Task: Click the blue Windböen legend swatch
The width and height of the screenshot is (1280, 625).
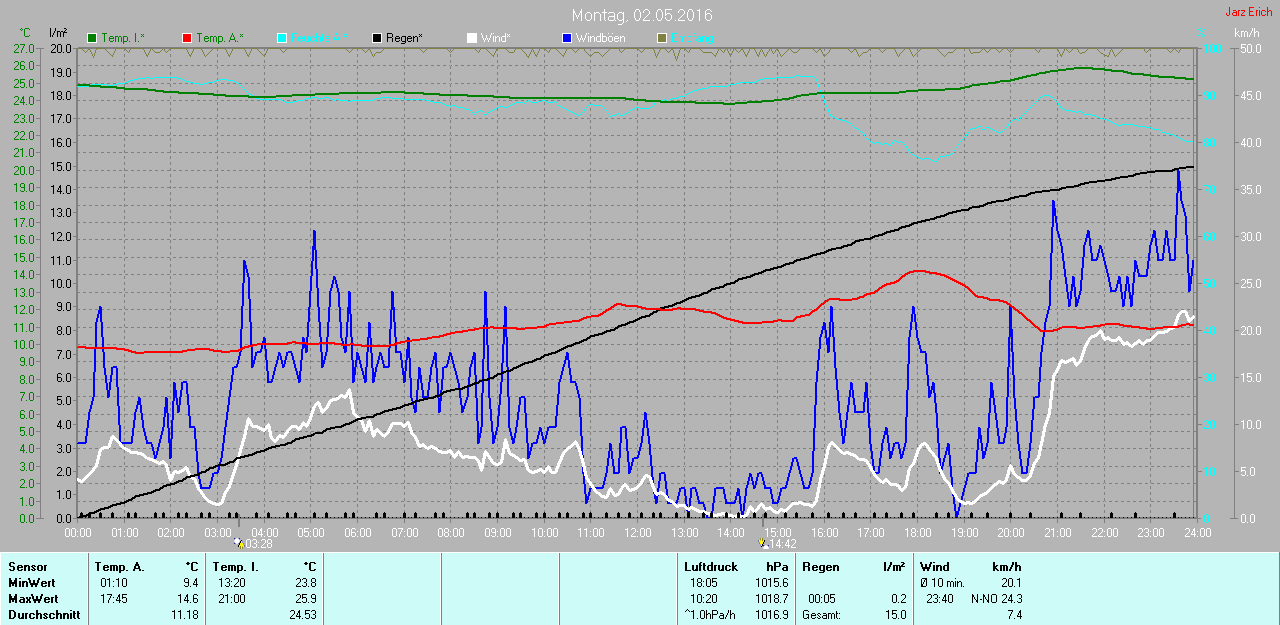Action: pyautogui.click(x=566, y=38)
